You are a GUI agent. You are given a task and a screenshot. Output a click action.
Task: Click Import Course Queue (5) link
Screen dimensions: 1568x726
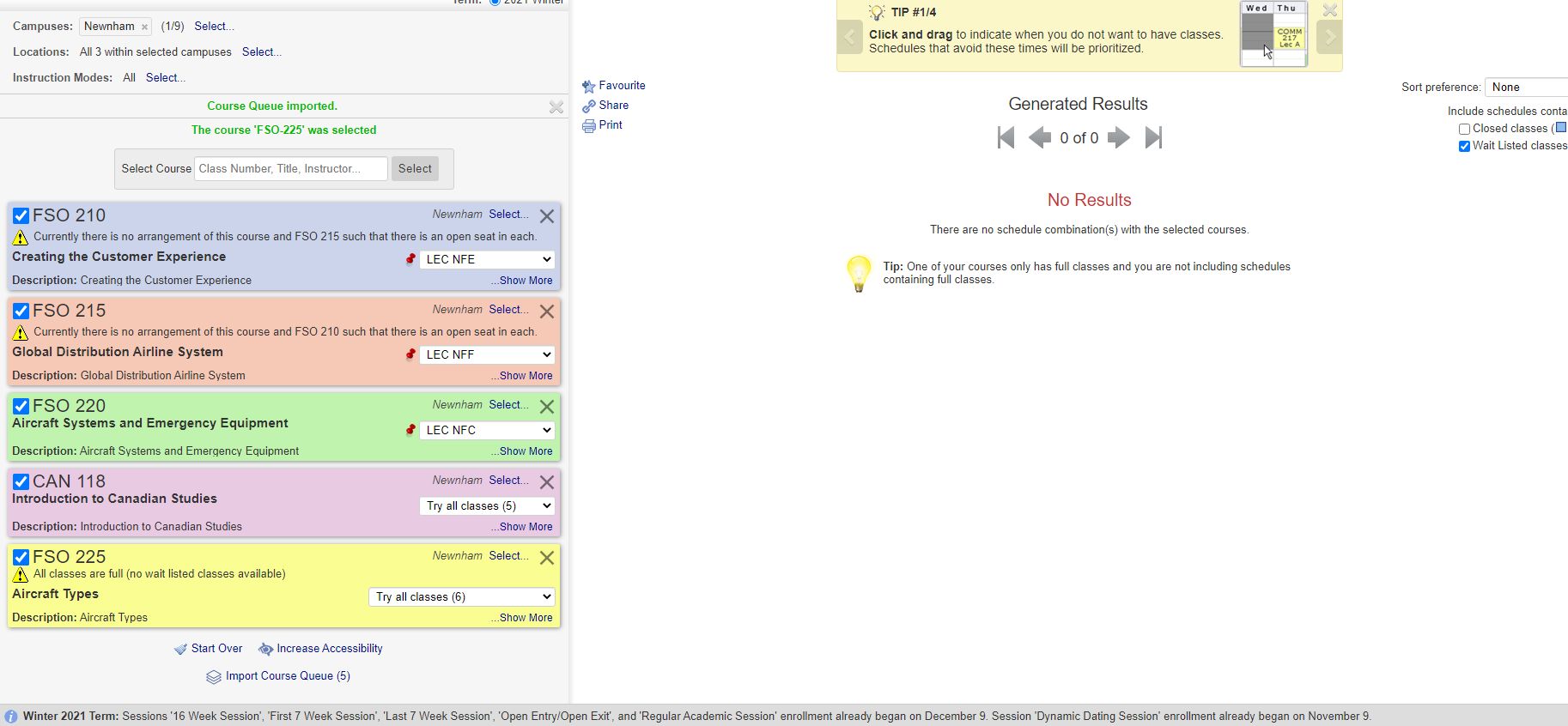(287, 676)
